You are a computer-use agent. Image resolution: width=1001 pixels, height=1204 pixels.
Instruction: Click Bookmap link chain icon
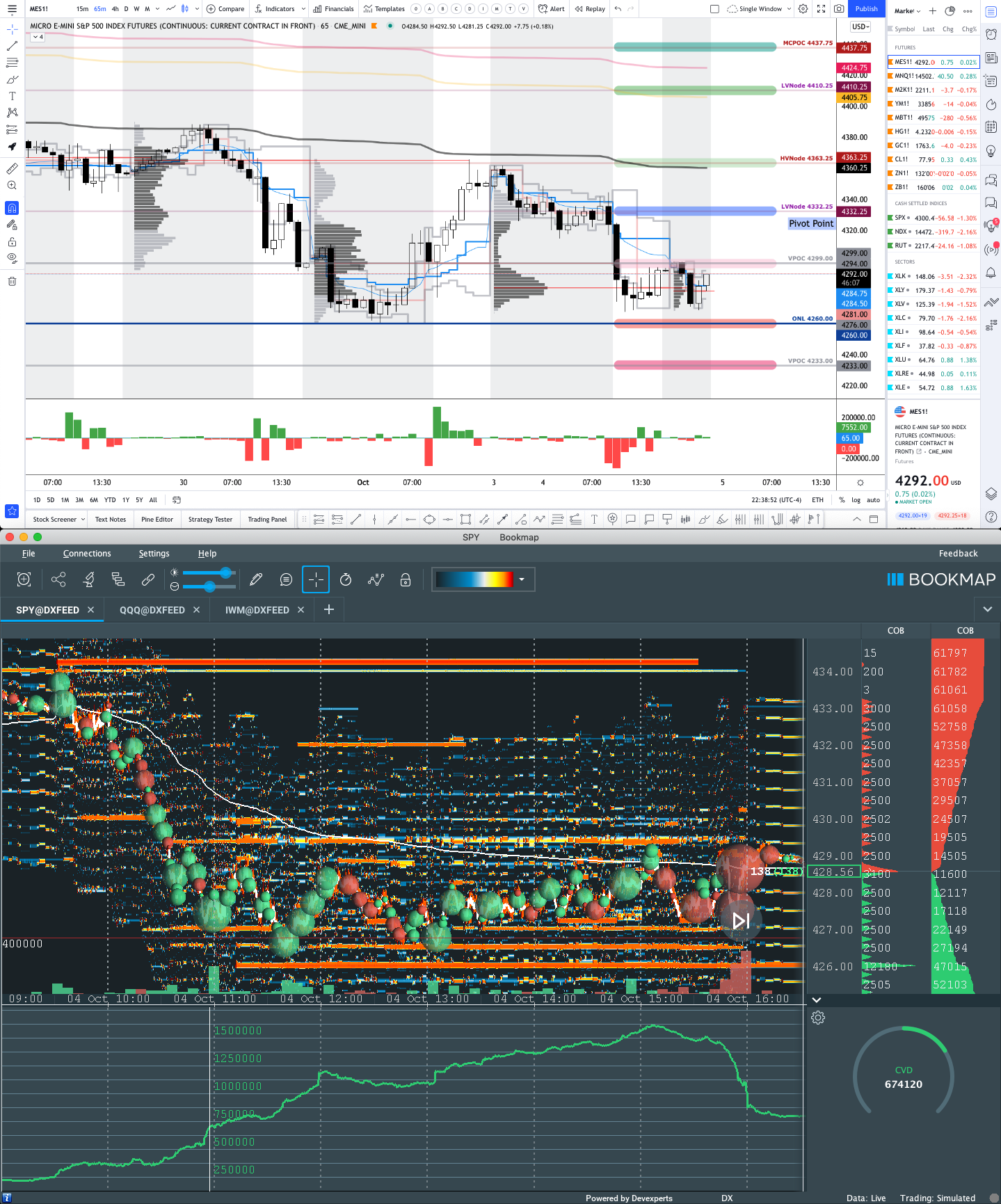coord(148,579)
